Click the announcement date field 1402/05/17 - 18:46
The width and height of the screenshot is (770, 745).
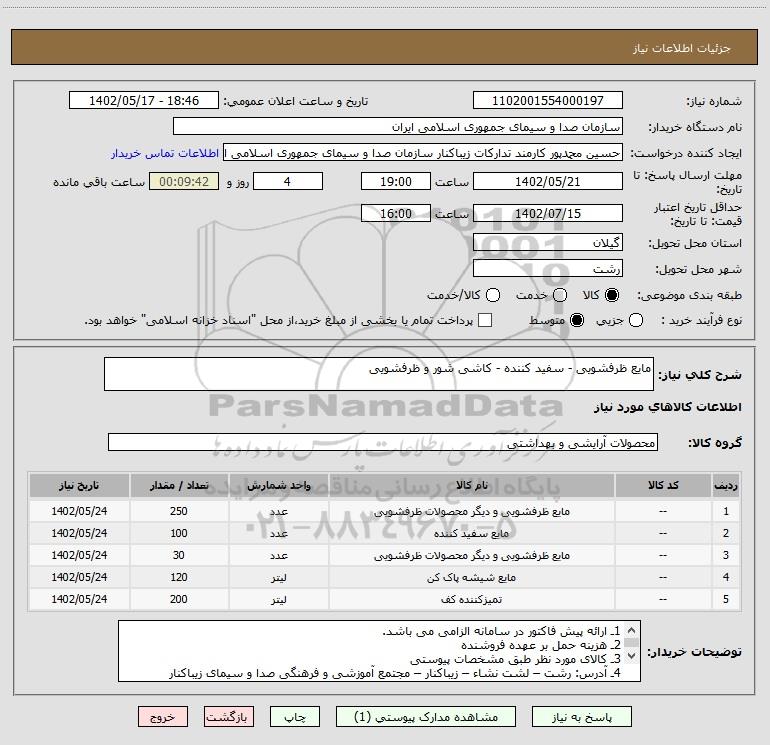(x=144, y=101)
